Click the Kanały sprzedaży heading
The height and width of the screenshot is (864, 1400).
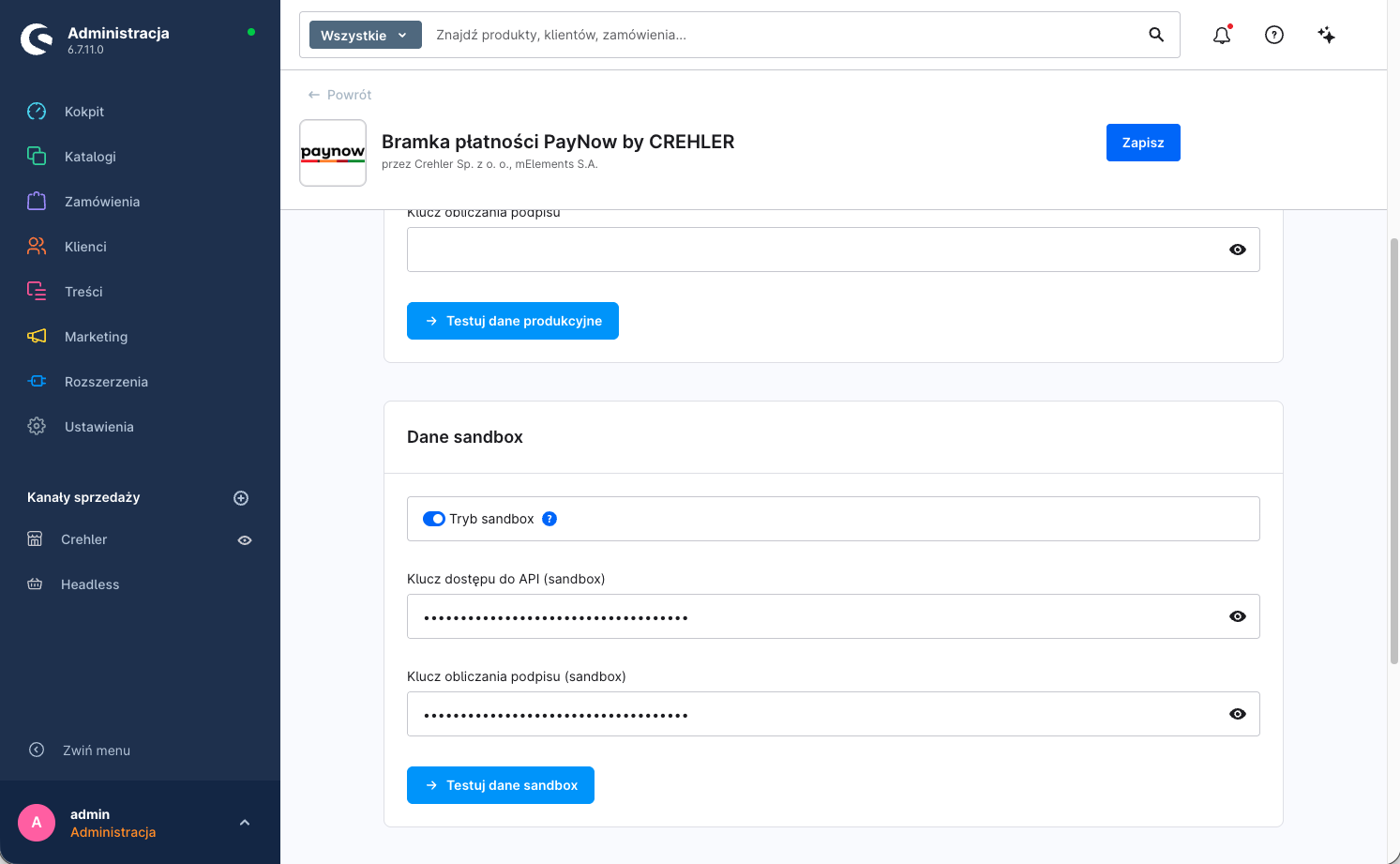(83, 497)
